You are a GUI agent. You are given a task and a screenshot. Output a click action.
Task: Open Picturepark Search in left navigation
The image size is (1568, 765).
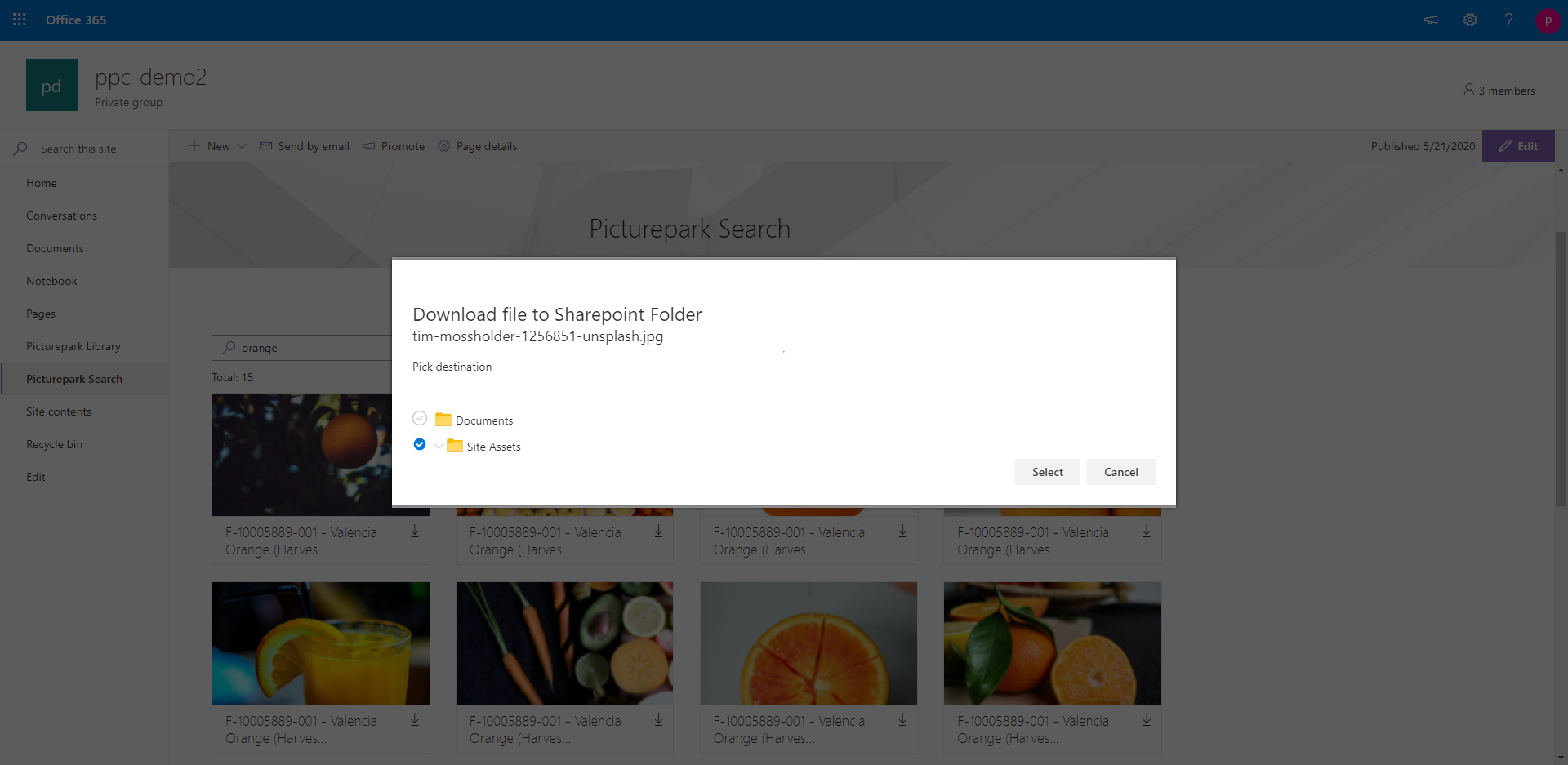(74, 379)
